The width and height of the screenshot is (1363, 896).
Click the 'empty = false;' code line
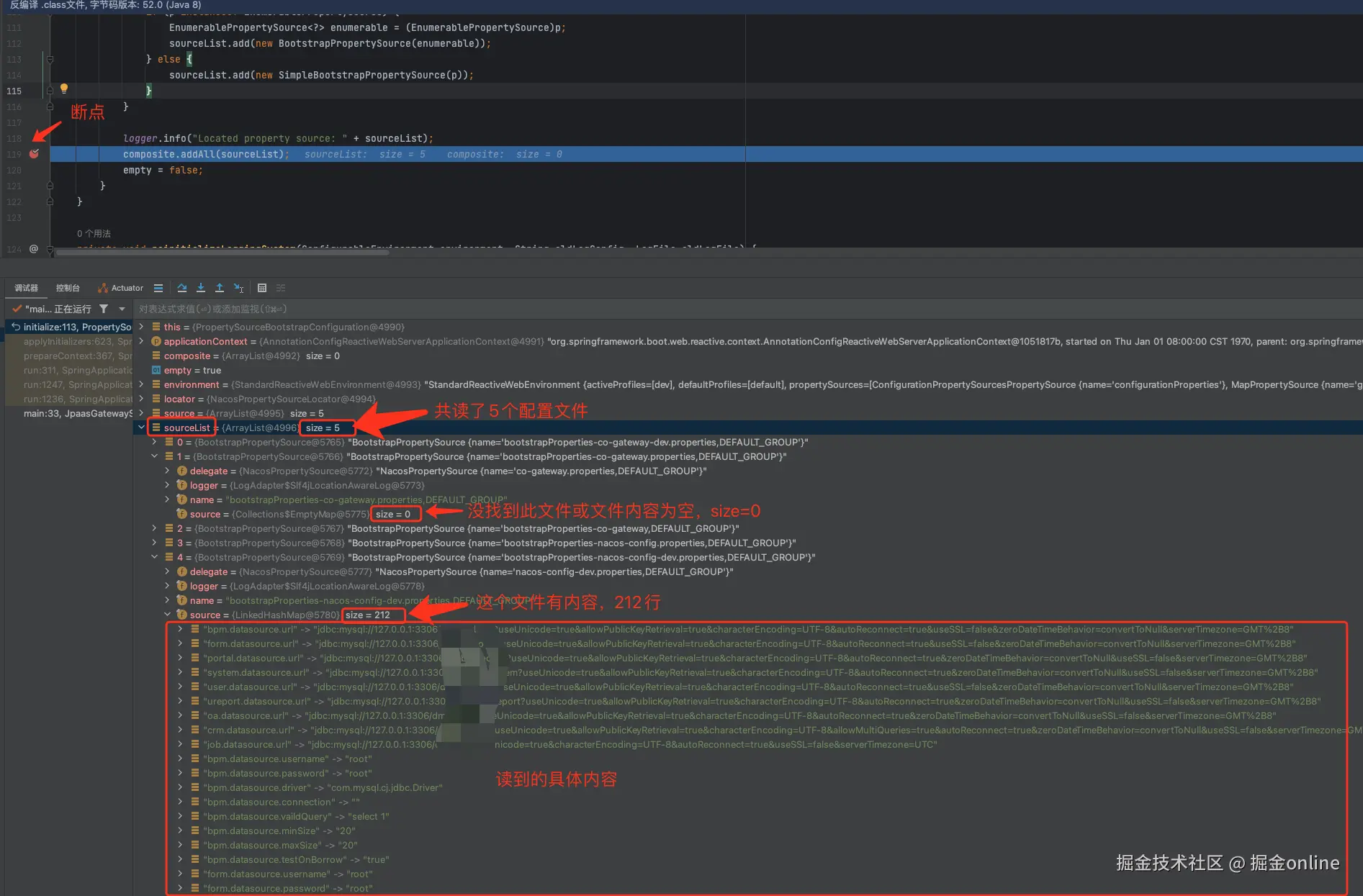[163, 170]
